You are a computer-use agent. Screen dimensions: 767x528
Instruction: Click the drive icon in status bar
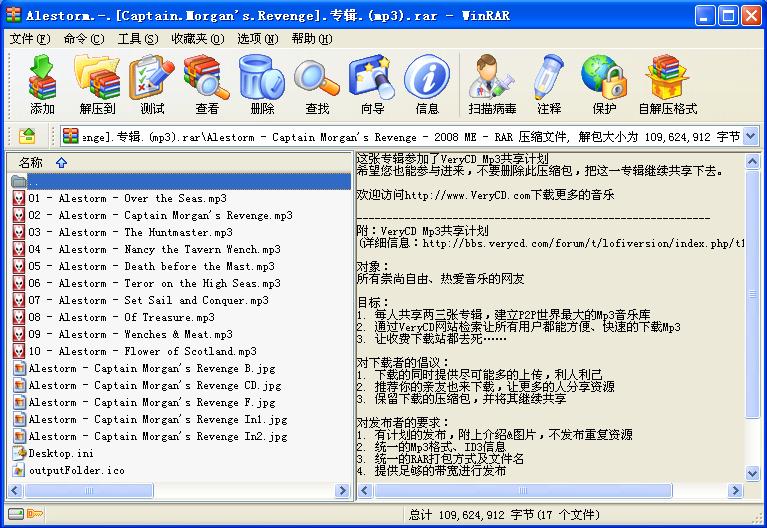16,514
